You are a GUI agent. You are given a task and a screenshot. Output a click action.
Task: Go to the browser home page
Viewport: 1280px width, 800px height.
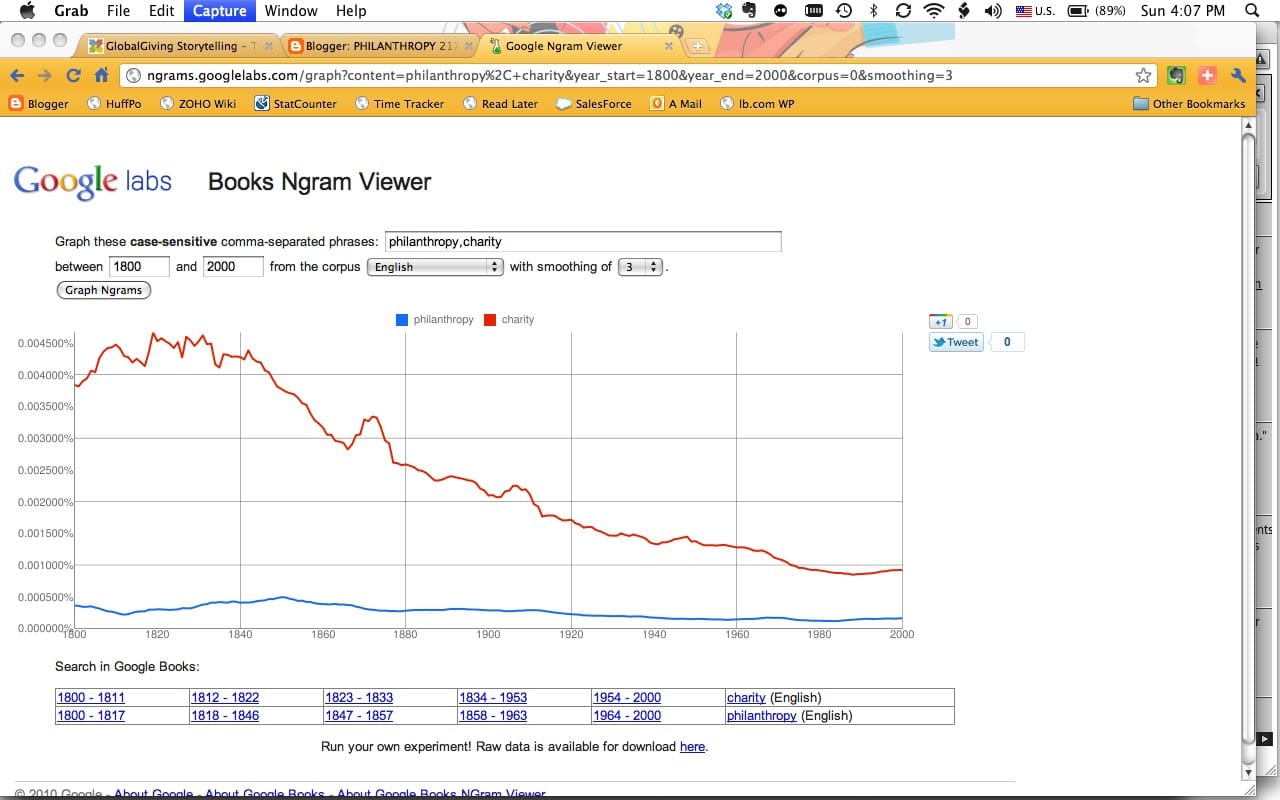[101, 76]
